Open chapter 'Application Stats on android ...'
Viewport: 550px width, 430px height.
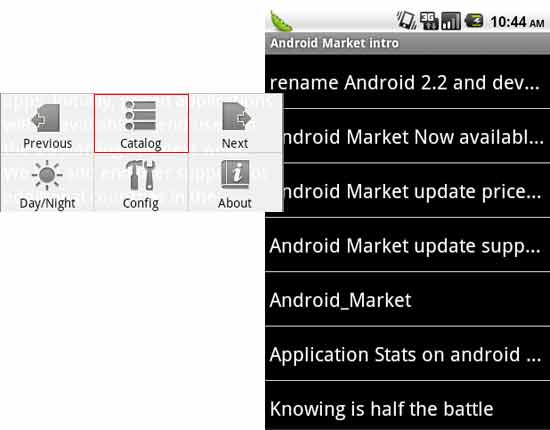pyautogui.click(x=407, y=354)
